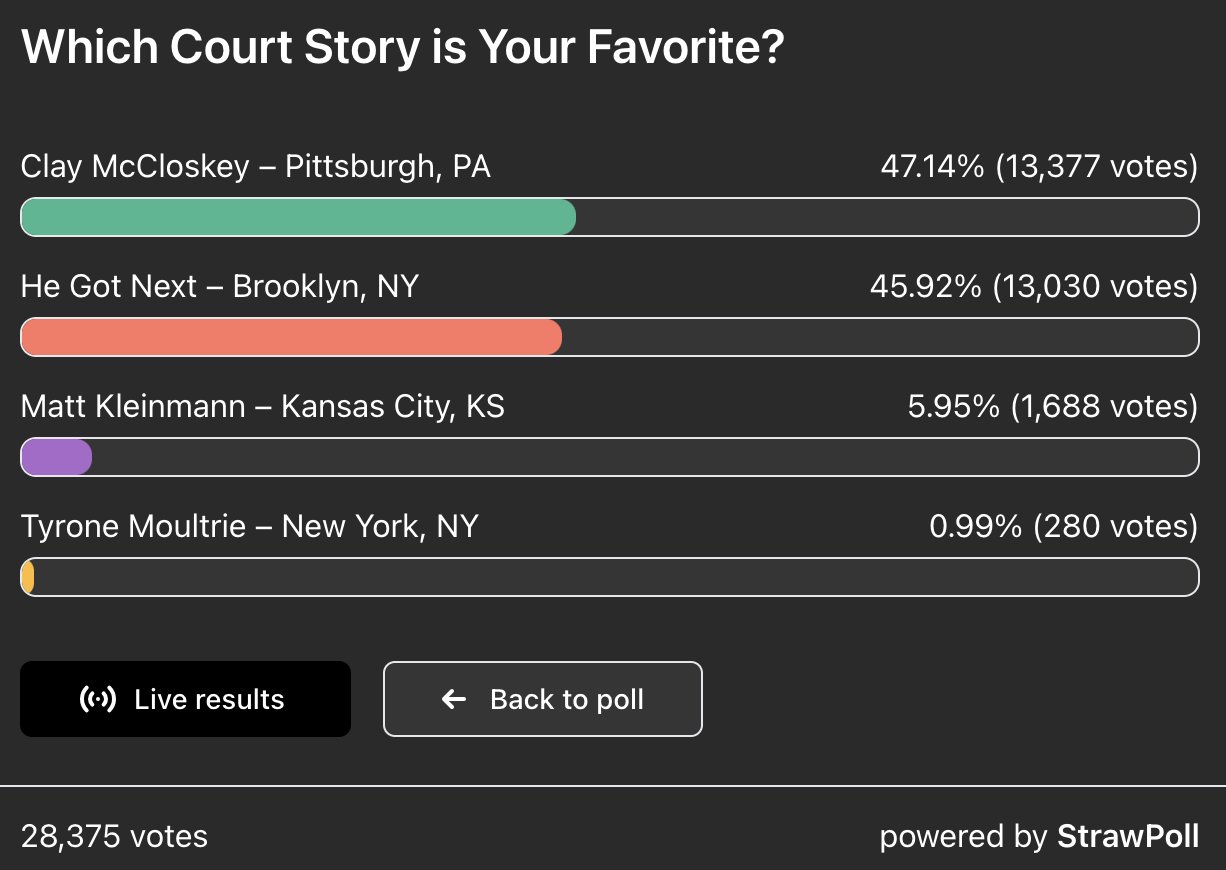This screenshot has width=1226, height=870.
Task: Select the He Got Next – Brooklyn, NY label
Action: [220, 287]
